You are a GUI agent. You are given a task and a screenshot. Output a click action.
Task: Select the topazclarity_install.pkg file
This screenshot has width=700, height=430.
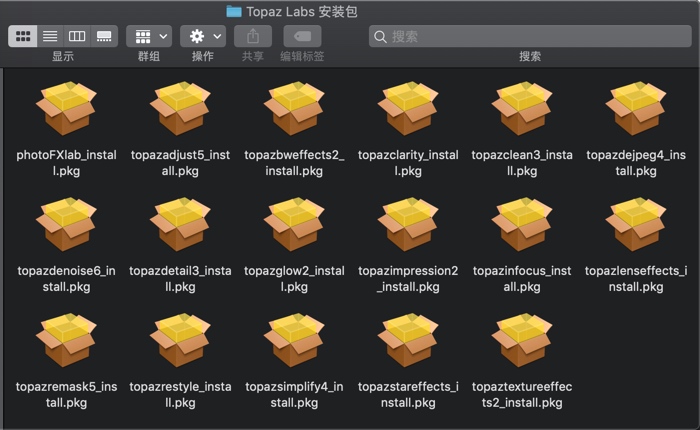409,110
